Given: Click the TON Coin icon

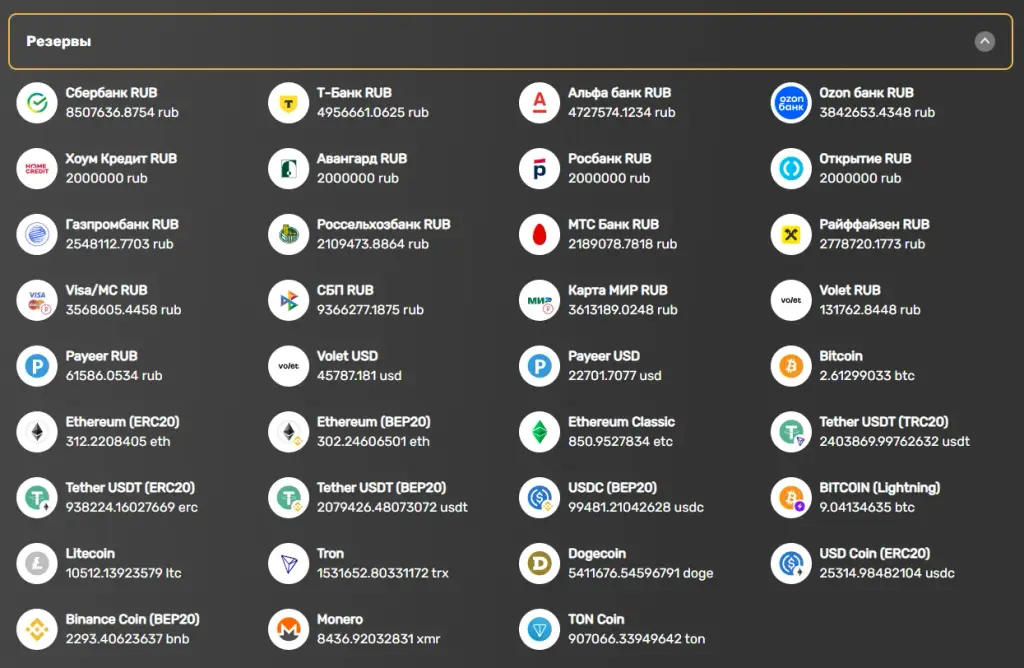Looking at the screenshot, I should coord(539,629).
